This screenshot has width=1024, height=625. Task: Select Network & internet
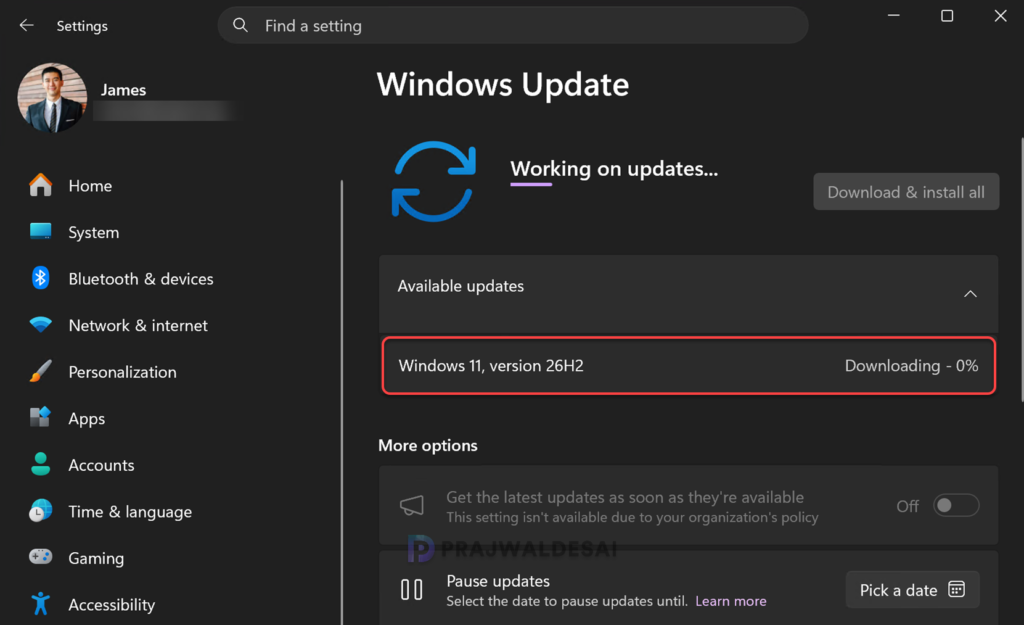pyautogui.click(x=138, y=325)
